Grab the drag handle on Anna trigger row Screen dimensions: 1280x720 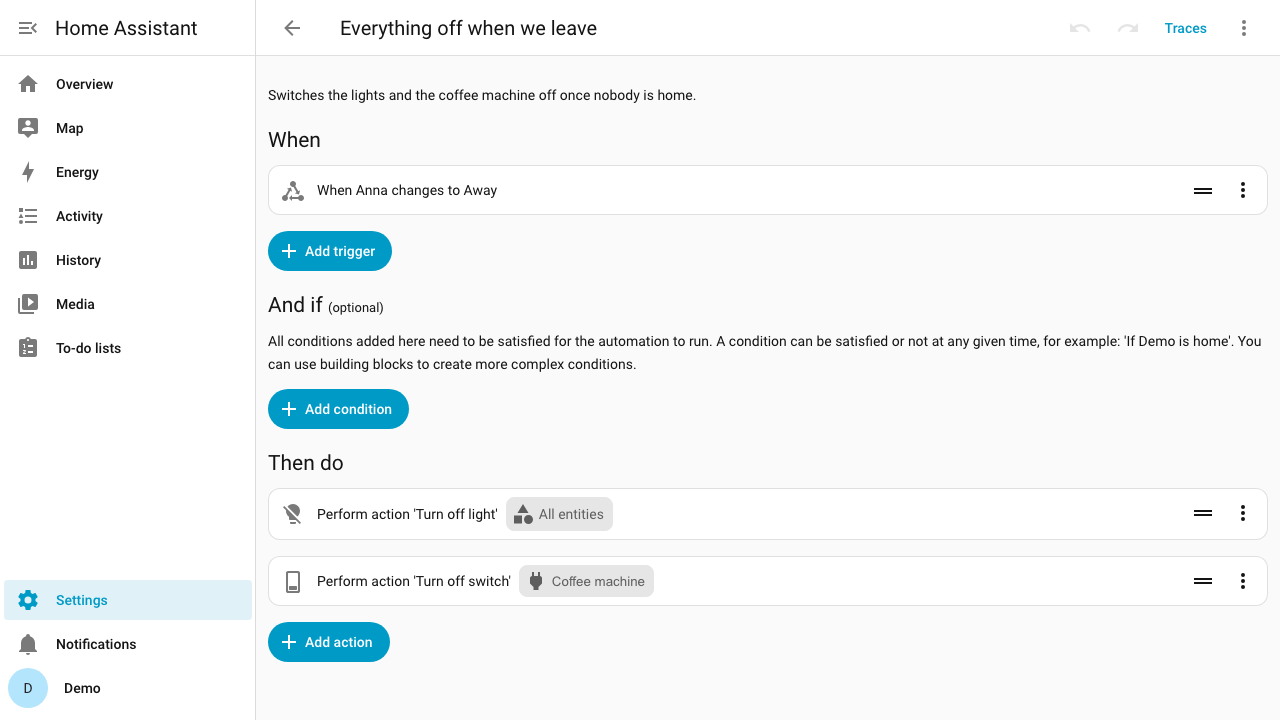tap(1203, 190)
